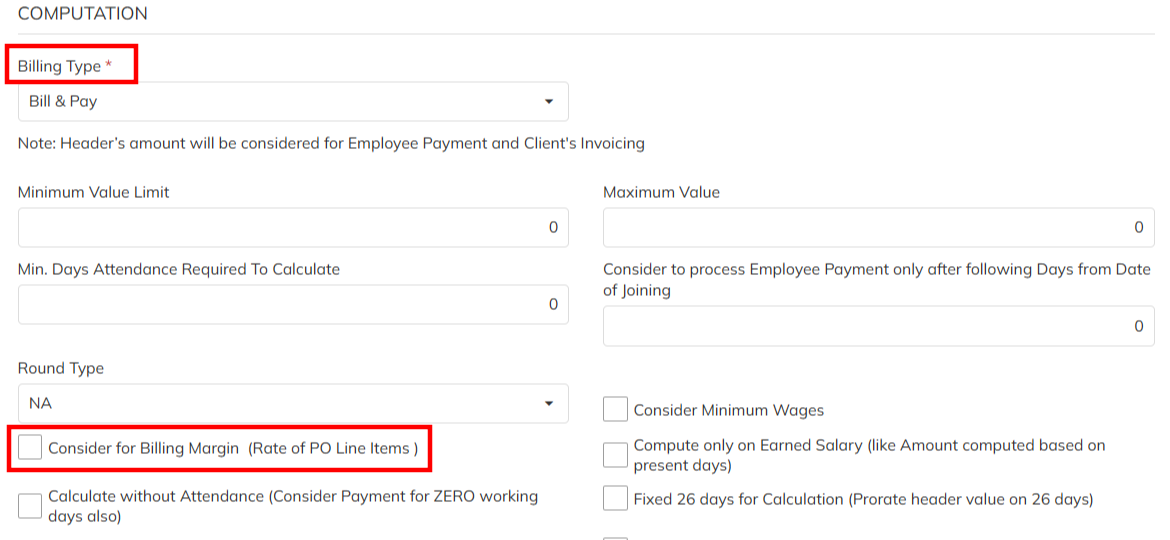Click the COMPUTATION section heading
Viewport: 1170px width, 540px height.
tap(83, 14)
